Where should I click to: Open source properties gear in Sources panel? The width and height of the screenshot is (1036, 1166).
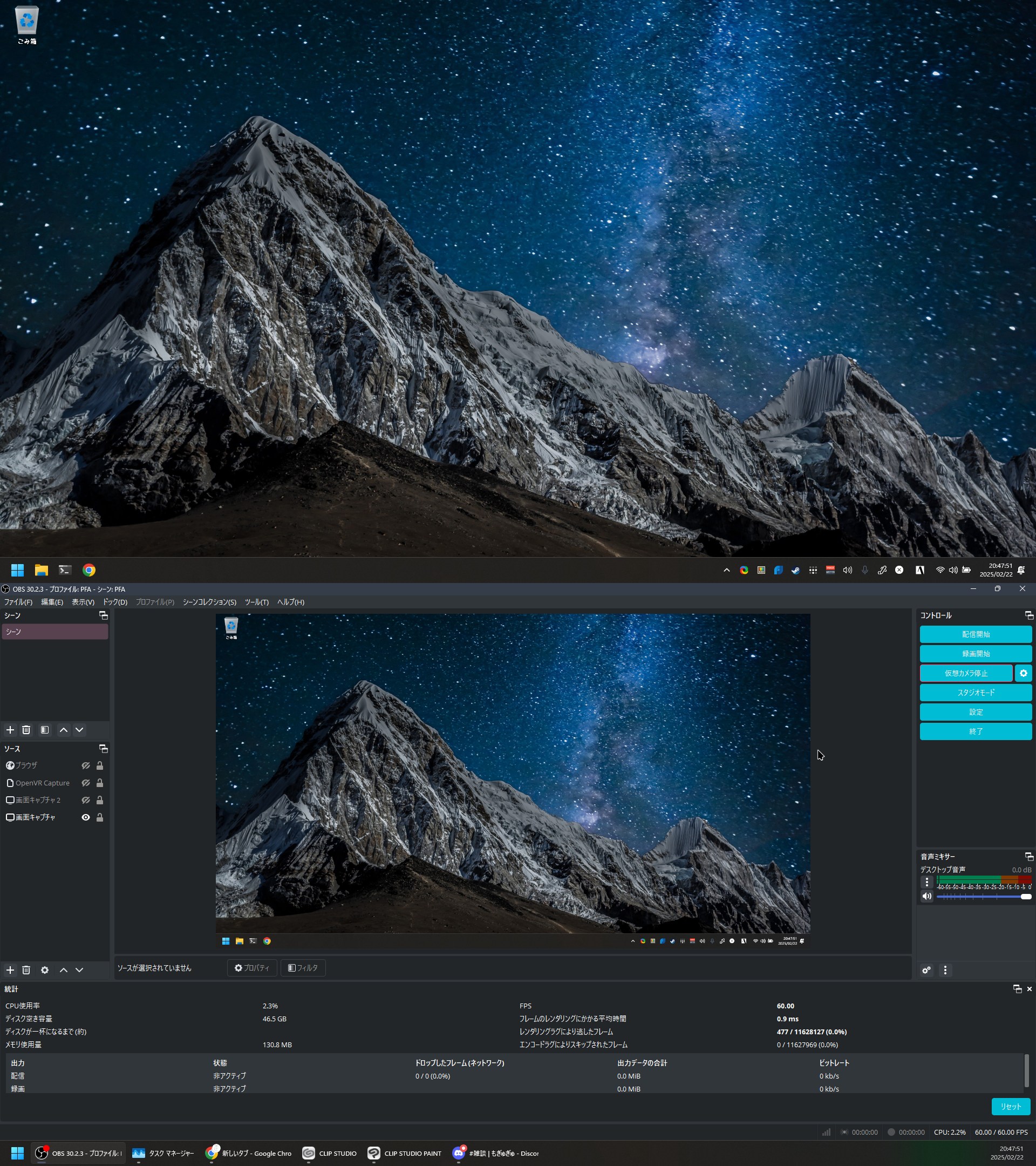coord(44,970)
